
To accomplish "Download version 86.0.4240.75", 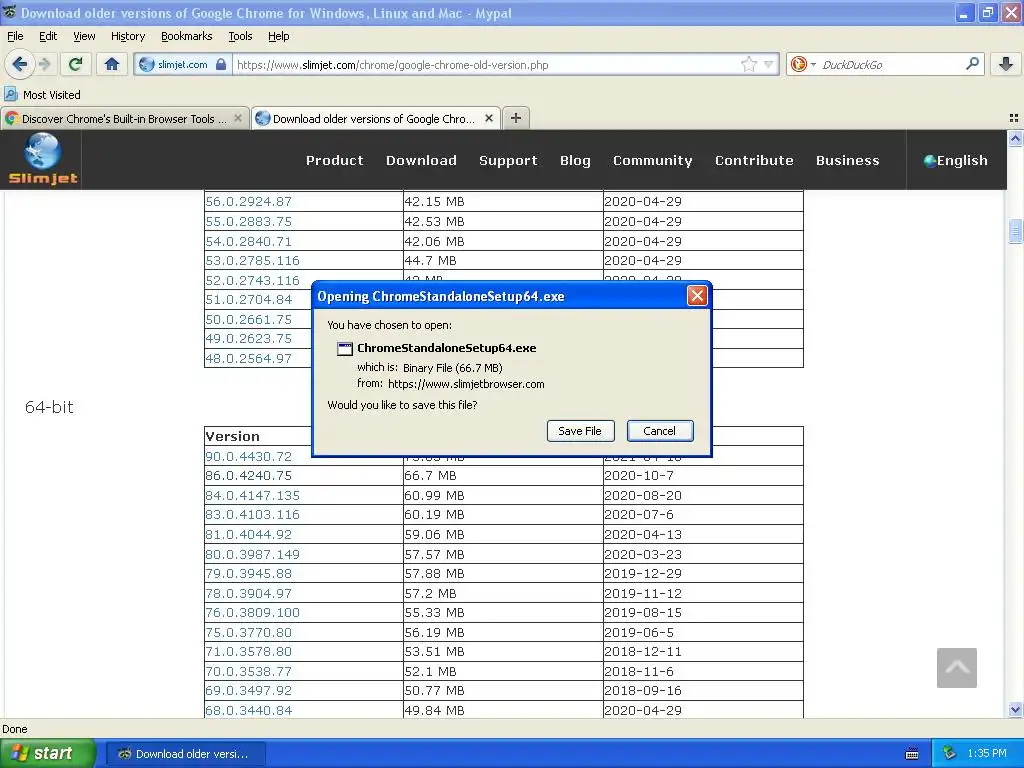I will point(248,475).
